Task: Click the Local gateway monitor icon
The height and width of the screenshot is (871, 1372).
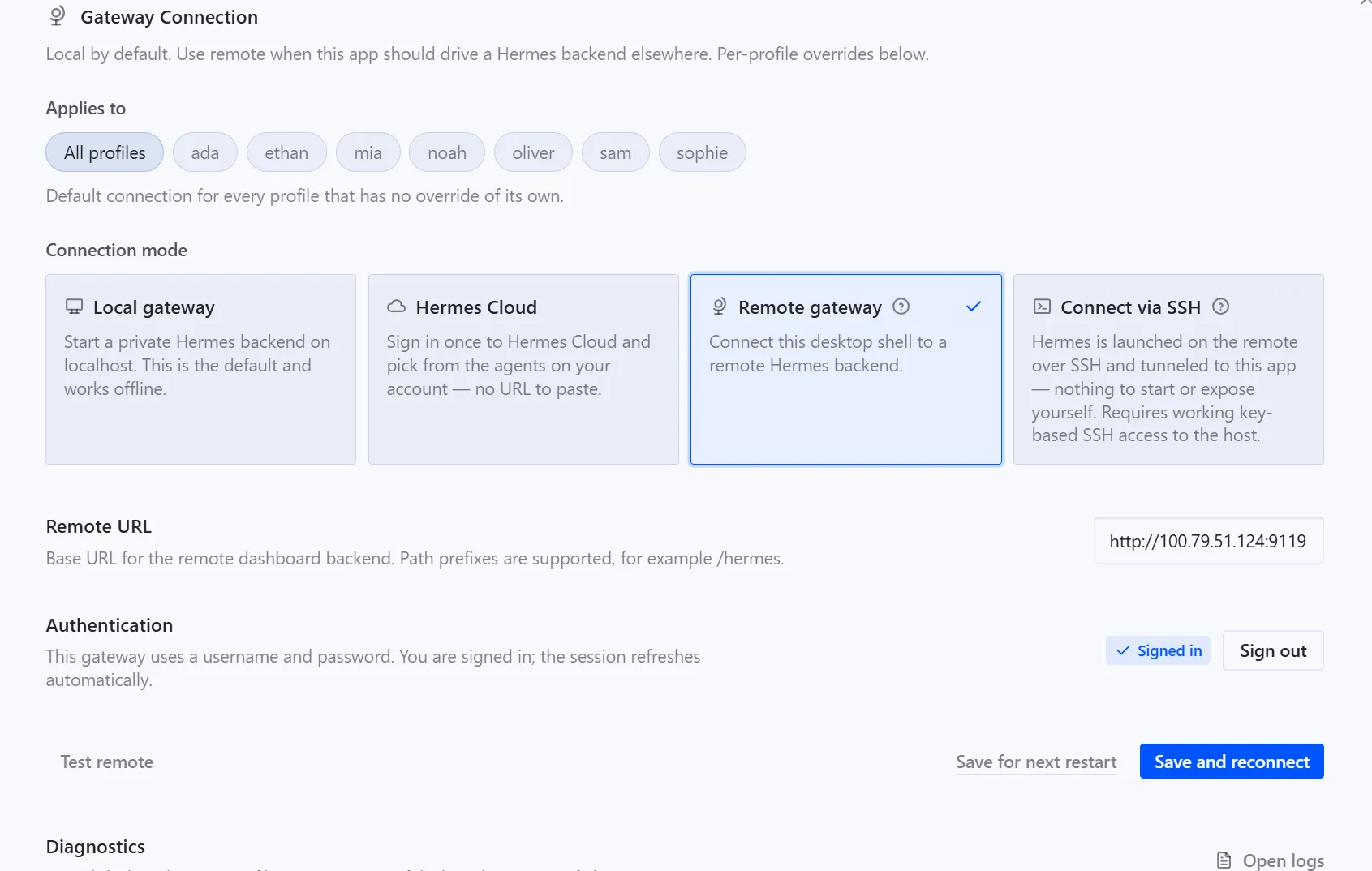Action: click(74, 307)
